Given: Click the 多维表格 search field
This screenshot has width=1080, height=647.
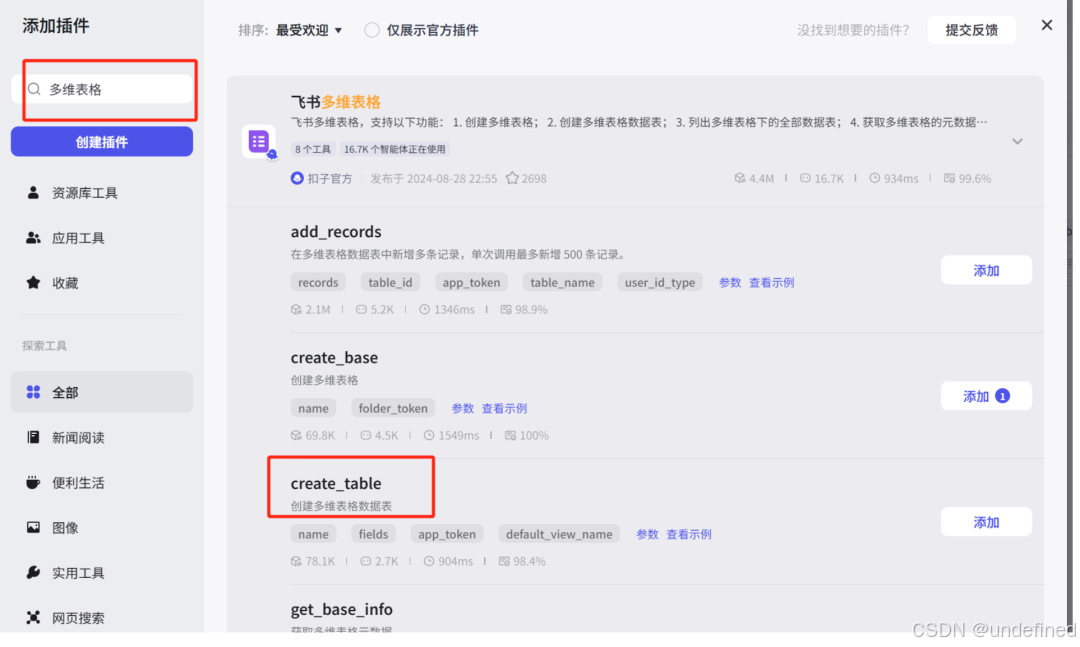Looking at the screenshot, I should 102,89.
